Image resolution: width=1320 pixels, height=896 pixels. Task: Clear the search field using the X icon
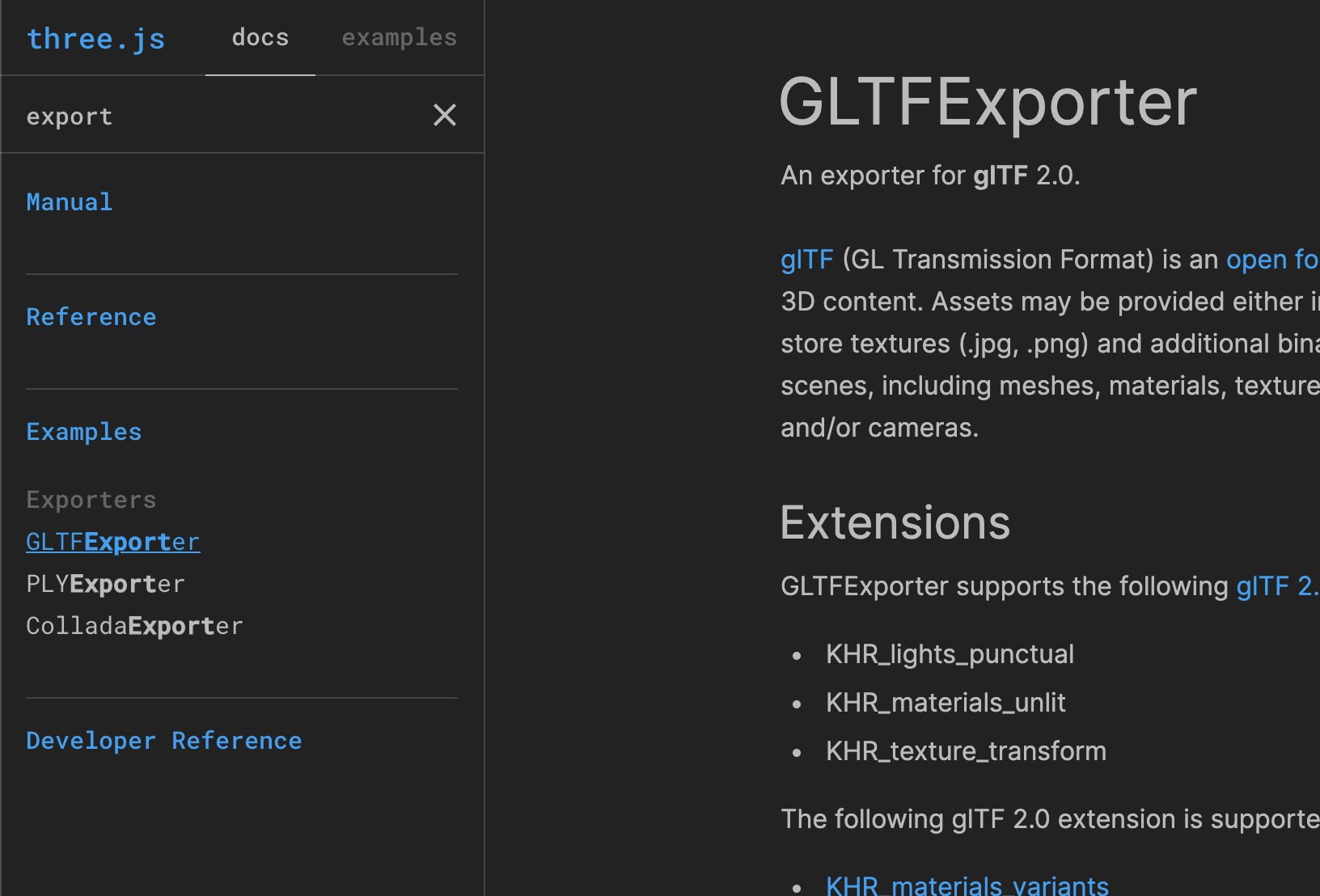click(x=444, y=115)
